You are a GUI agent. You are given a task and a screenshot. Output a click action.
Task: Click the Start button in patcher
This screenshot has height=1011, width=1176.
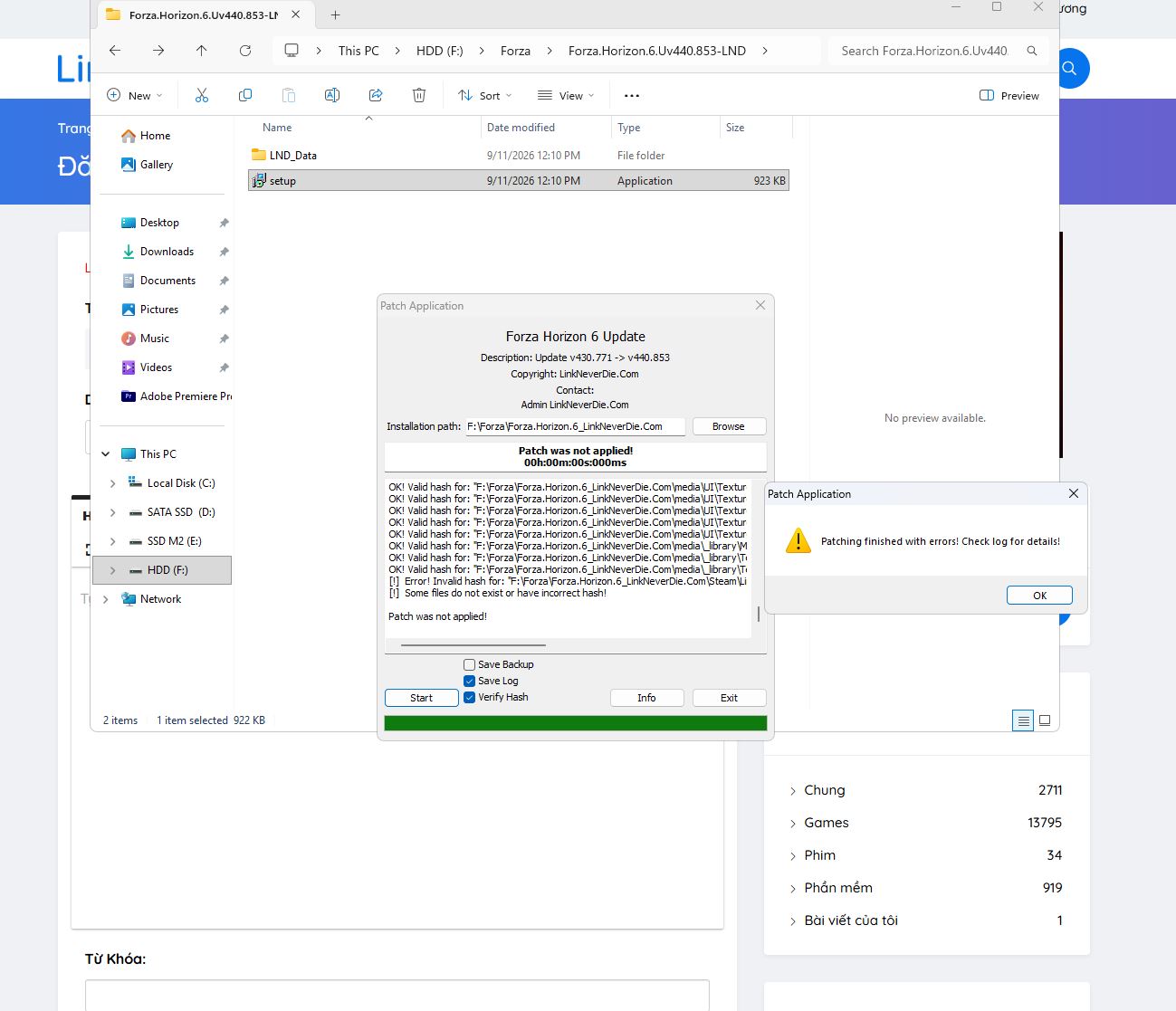tap(421, 698)
